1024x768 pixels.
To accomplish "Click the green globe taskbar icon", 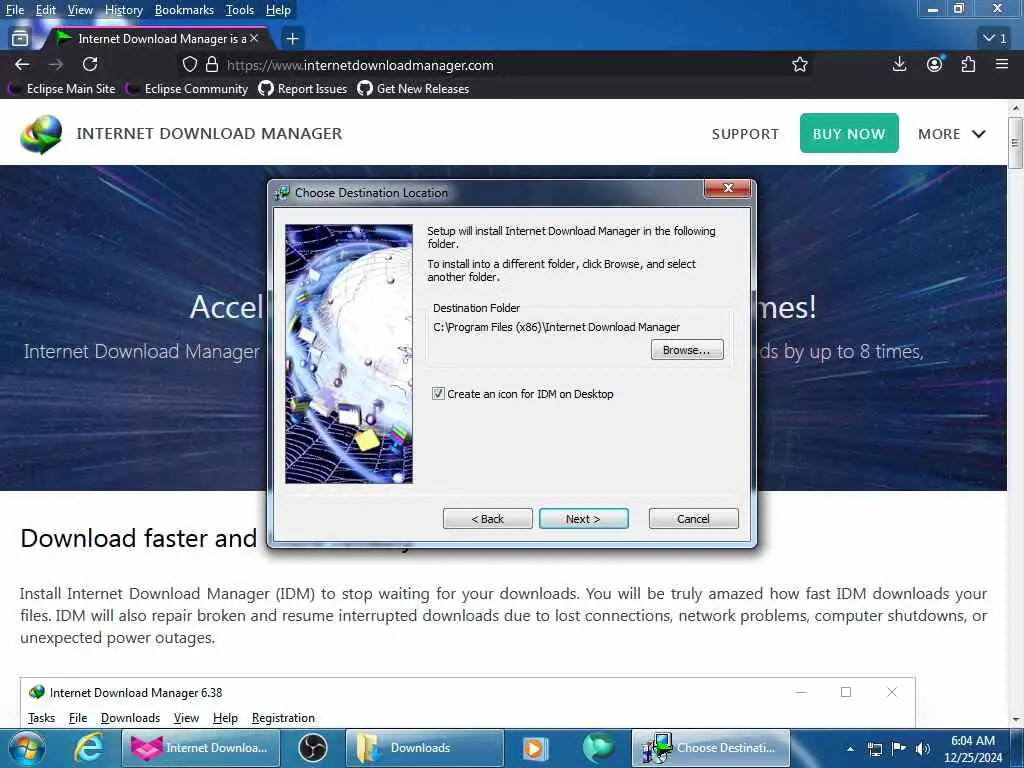I will pyautogui.click(x=598, y=748).
